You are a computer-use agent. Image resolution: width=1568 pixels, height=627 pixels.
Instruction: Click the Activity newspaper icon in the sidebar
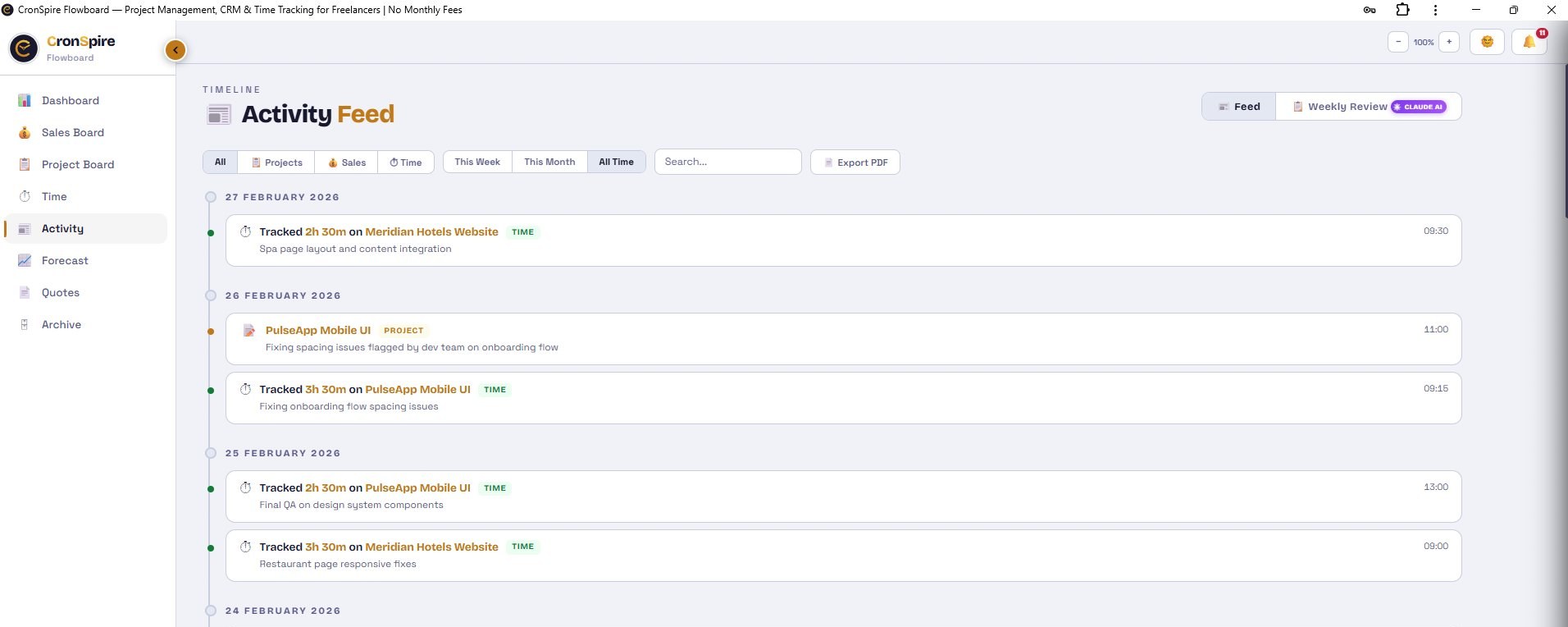pos(25,229)
